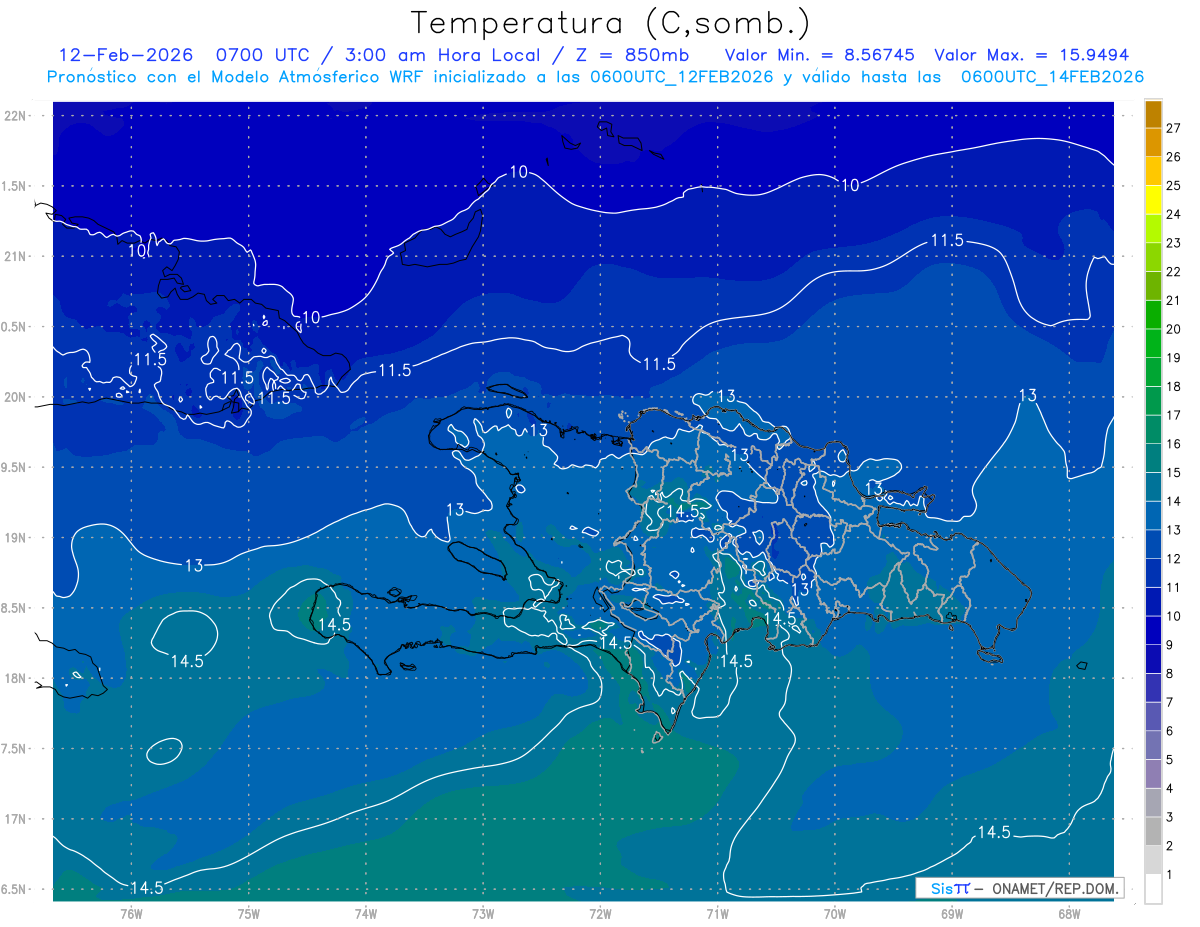Click the "Temperatura (C,somb.)" chart title

point(611,23)
